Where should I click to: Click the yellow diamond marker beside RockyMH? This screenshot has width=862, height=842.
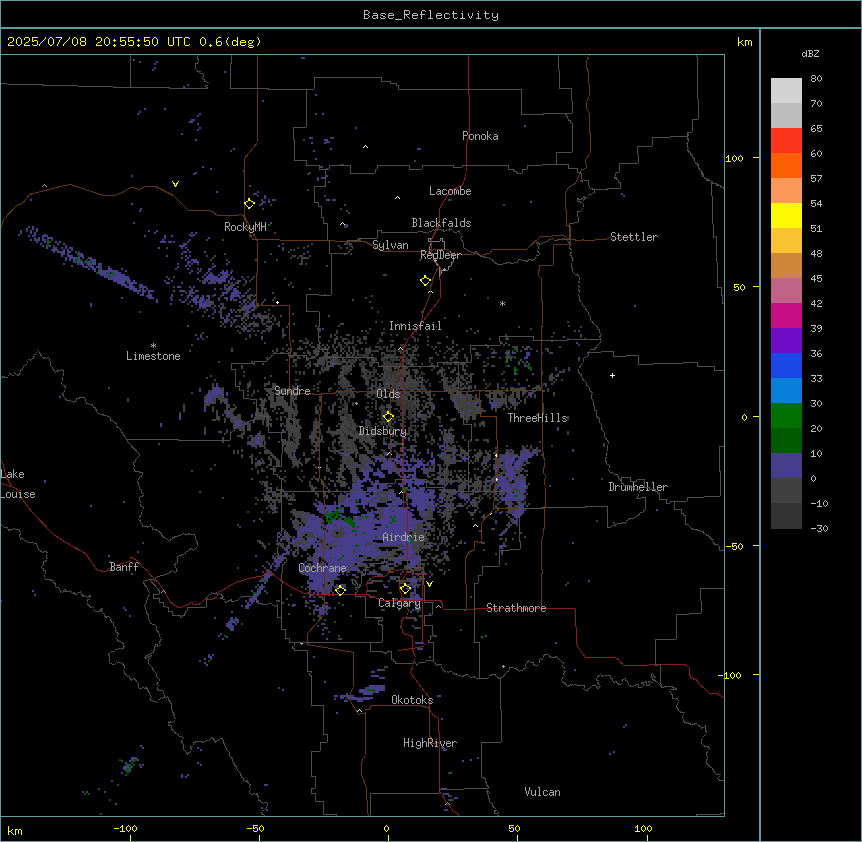click(x=250, y=204)
